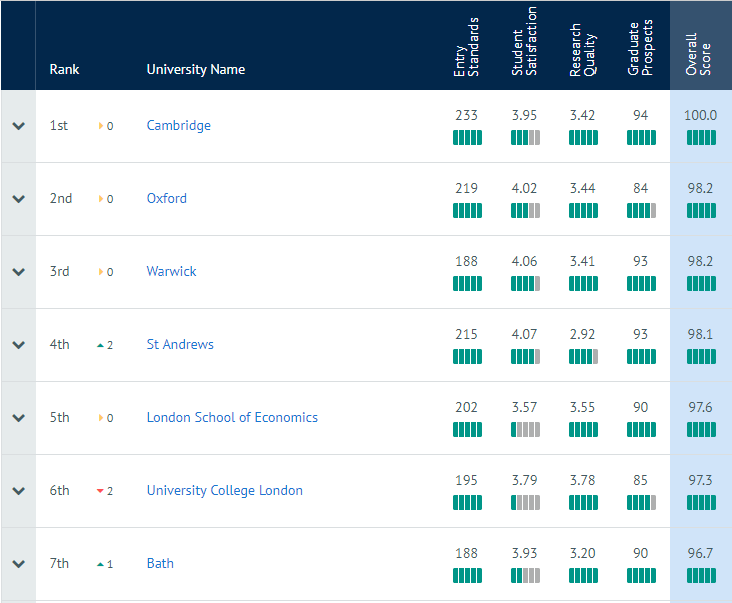Screen dimensions: 732x603
Task: Select Bath's overall score 96.7
Action: click(x=700, y=553)
